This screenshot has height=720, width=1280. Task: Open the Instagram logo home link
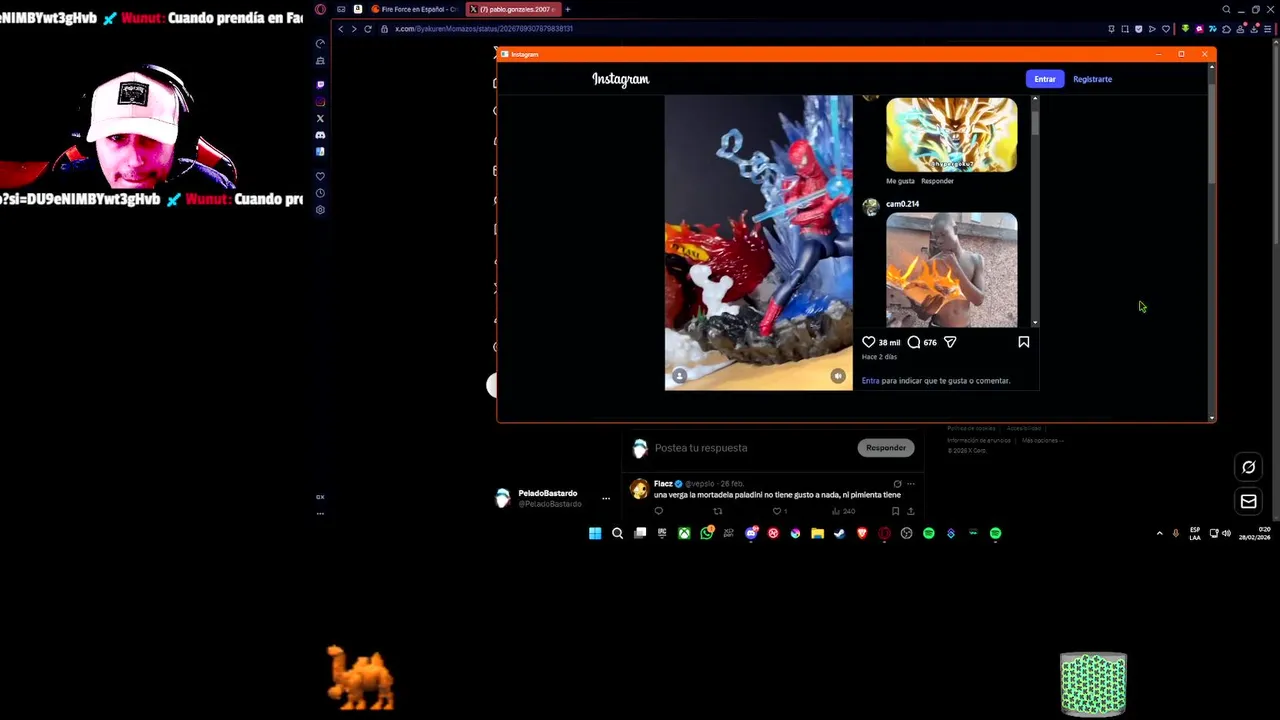click(620, 79)
